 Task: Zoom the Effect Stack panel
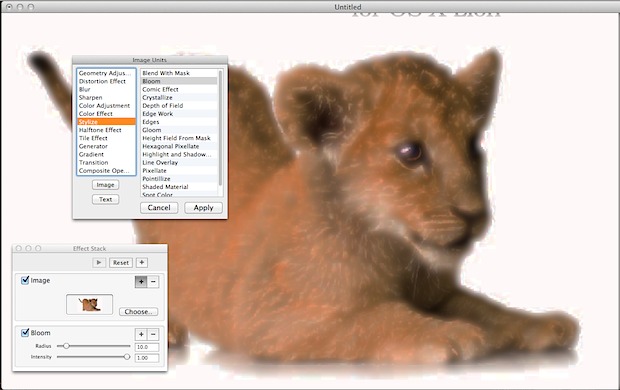point(38,248)
